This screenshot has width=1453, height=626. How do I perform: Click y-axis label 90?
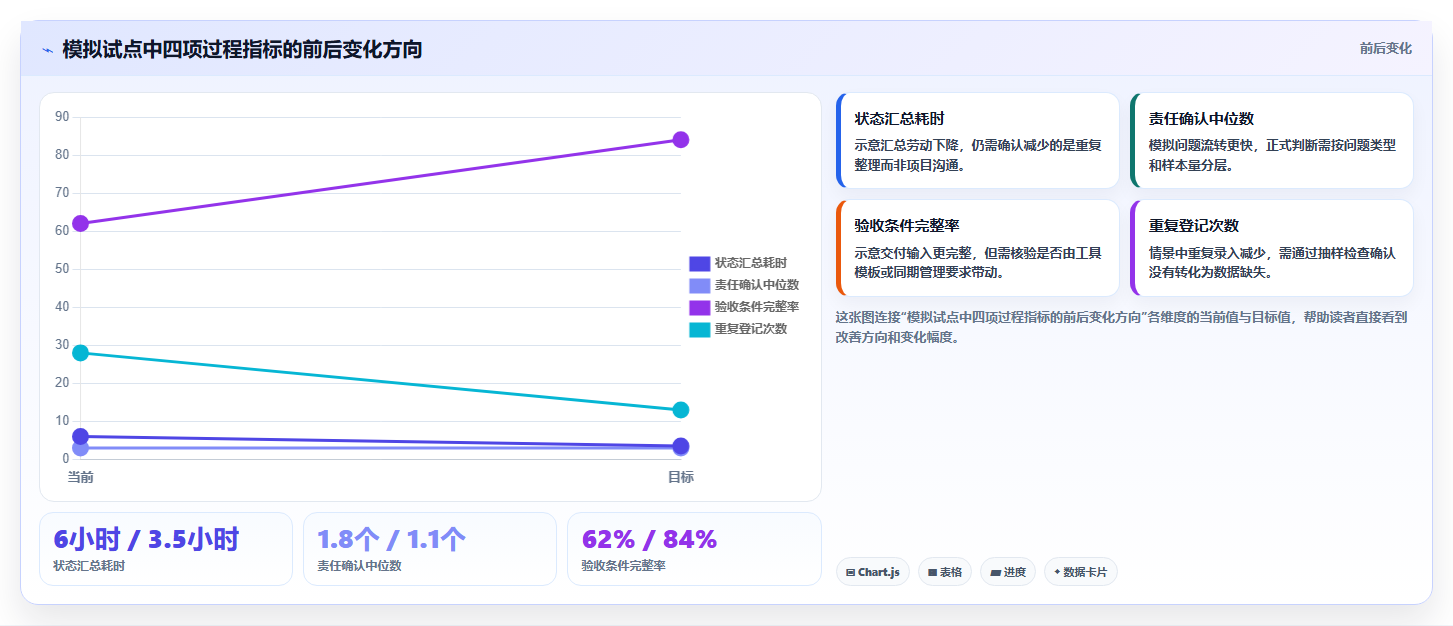[62, 117]
